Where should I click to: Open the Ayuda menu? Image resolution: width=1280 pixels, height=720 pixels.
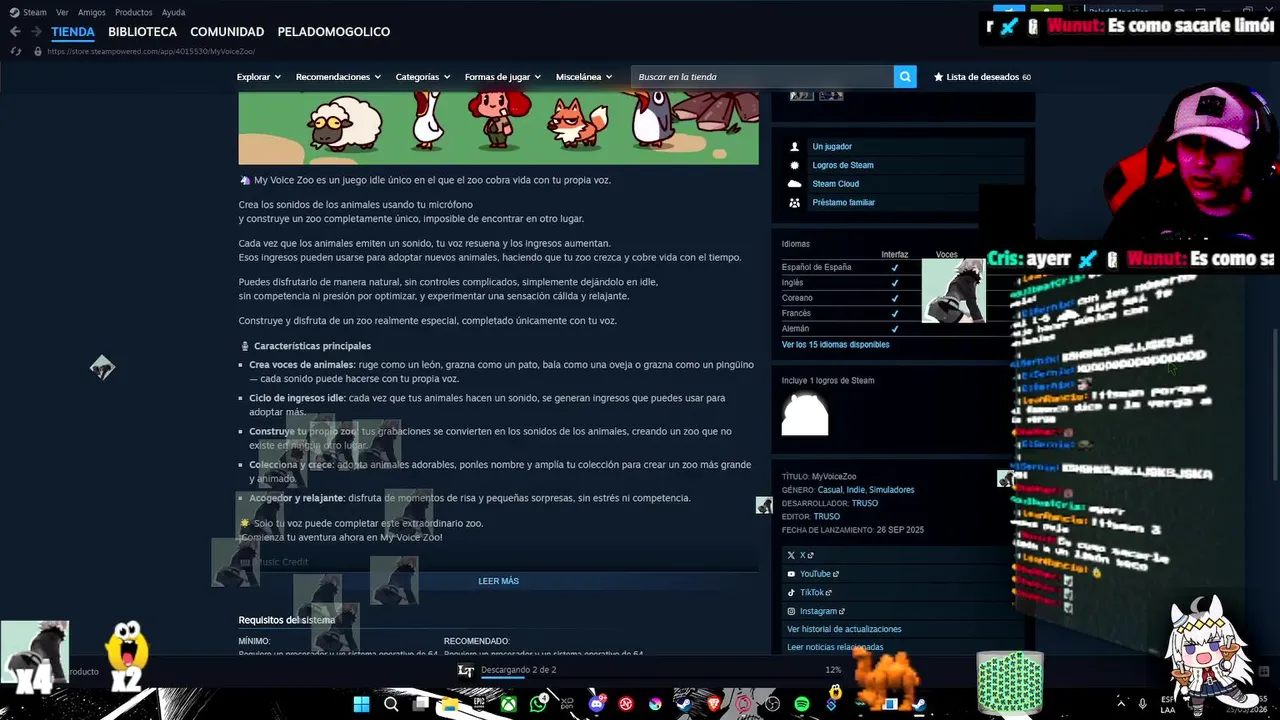(173, 12)
